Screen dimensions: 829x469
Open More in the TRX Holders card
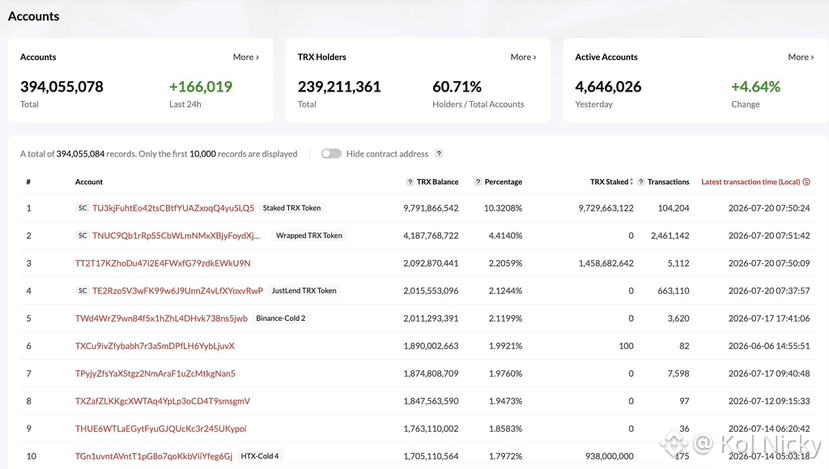pyautogui.click(x=523, y=57)
